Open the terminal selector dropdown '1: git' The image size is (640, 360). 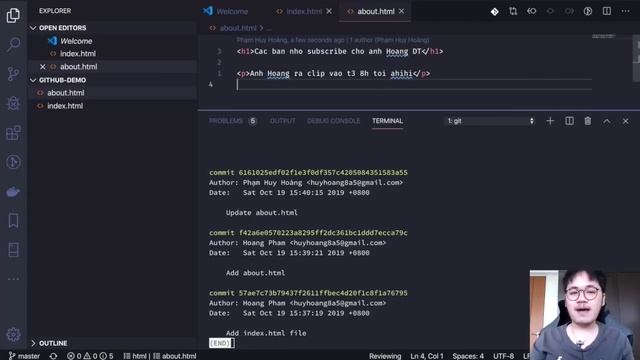click(x=490, y=121)
